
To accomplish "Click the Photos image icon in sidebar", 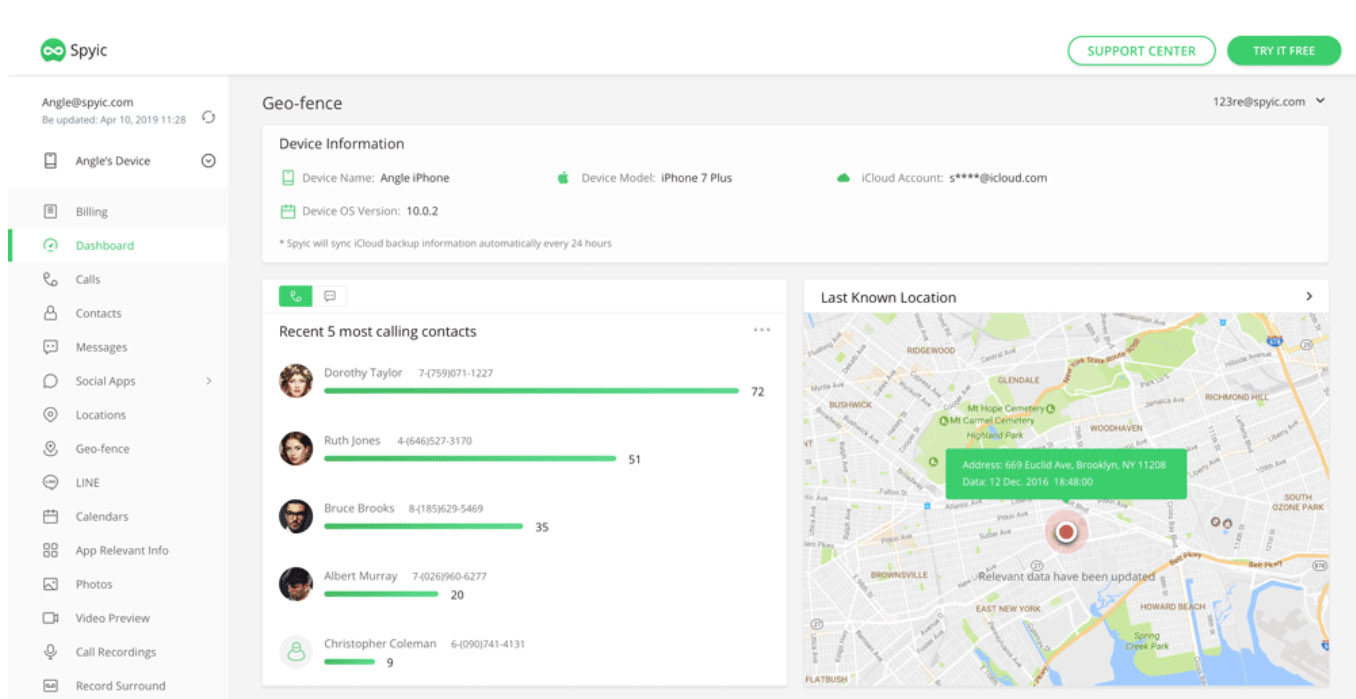I will pyautogui.click(x=50, y=584).
